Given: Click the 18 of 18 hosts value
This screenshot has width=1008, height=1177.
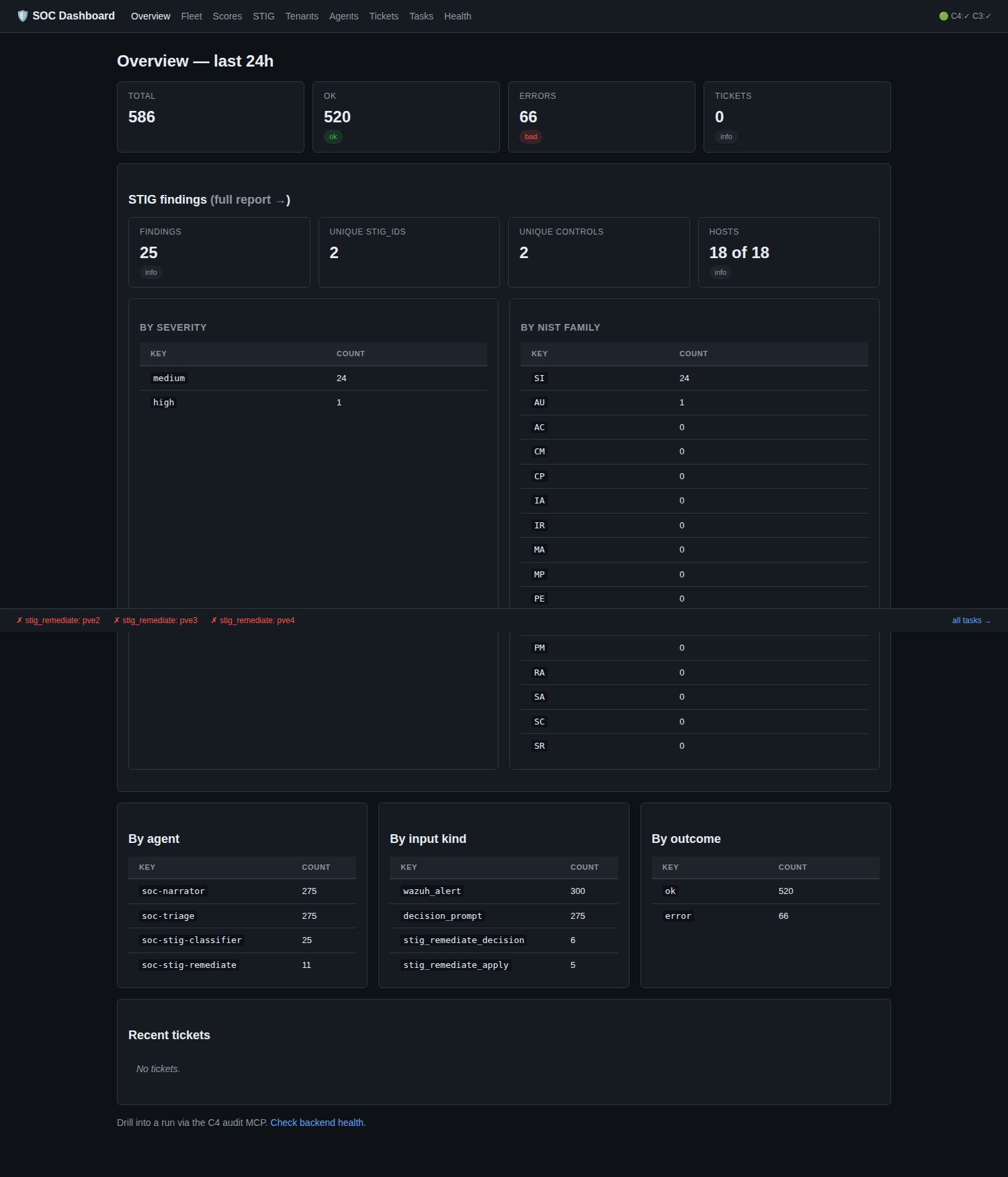Looking at the screenshot, I should pyautogui.click(x=739, y=253).
